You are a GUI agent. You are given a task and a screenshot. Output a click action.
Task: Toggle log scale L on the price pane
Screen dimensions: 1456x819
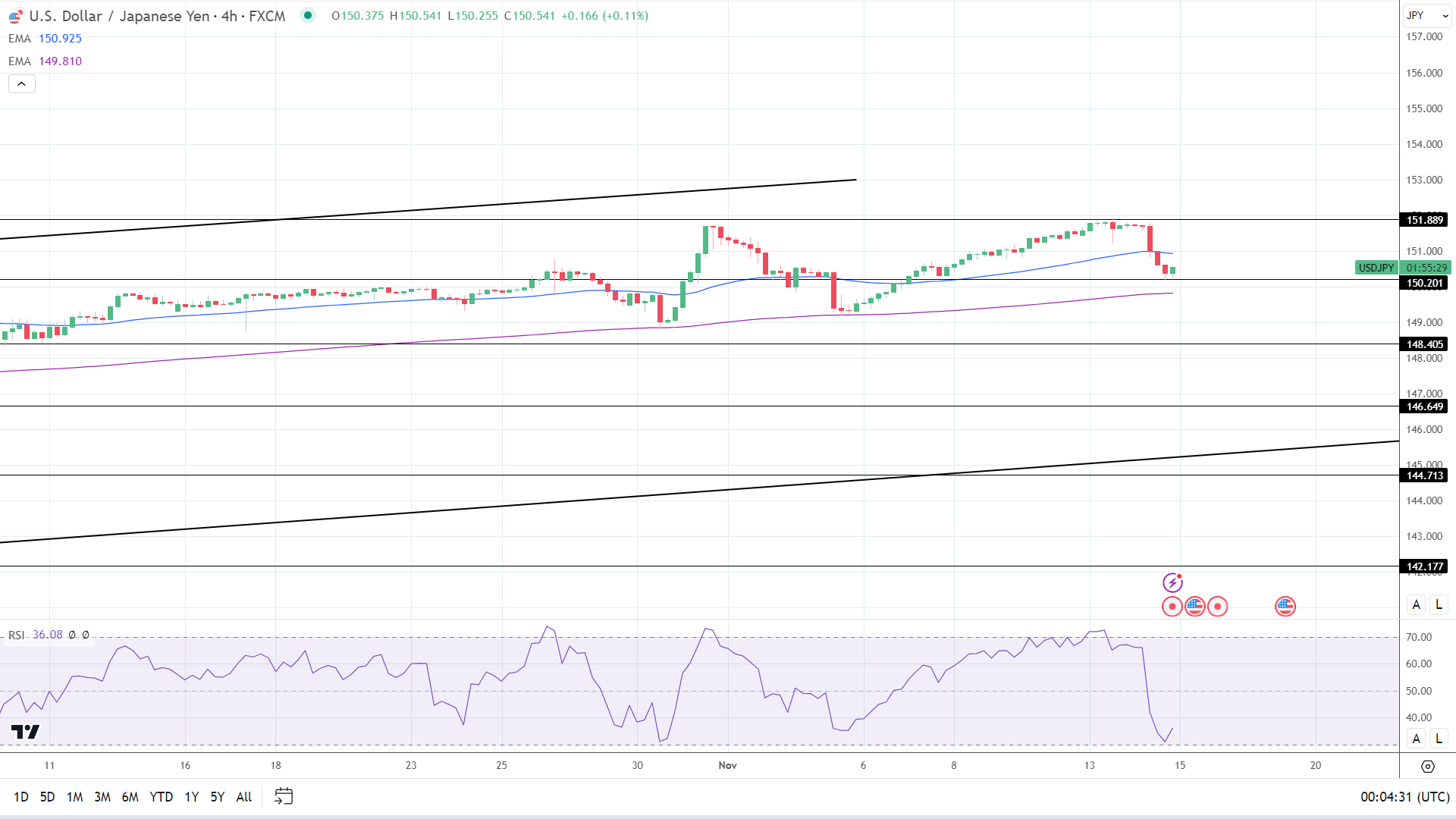(x=1439, y=604)
